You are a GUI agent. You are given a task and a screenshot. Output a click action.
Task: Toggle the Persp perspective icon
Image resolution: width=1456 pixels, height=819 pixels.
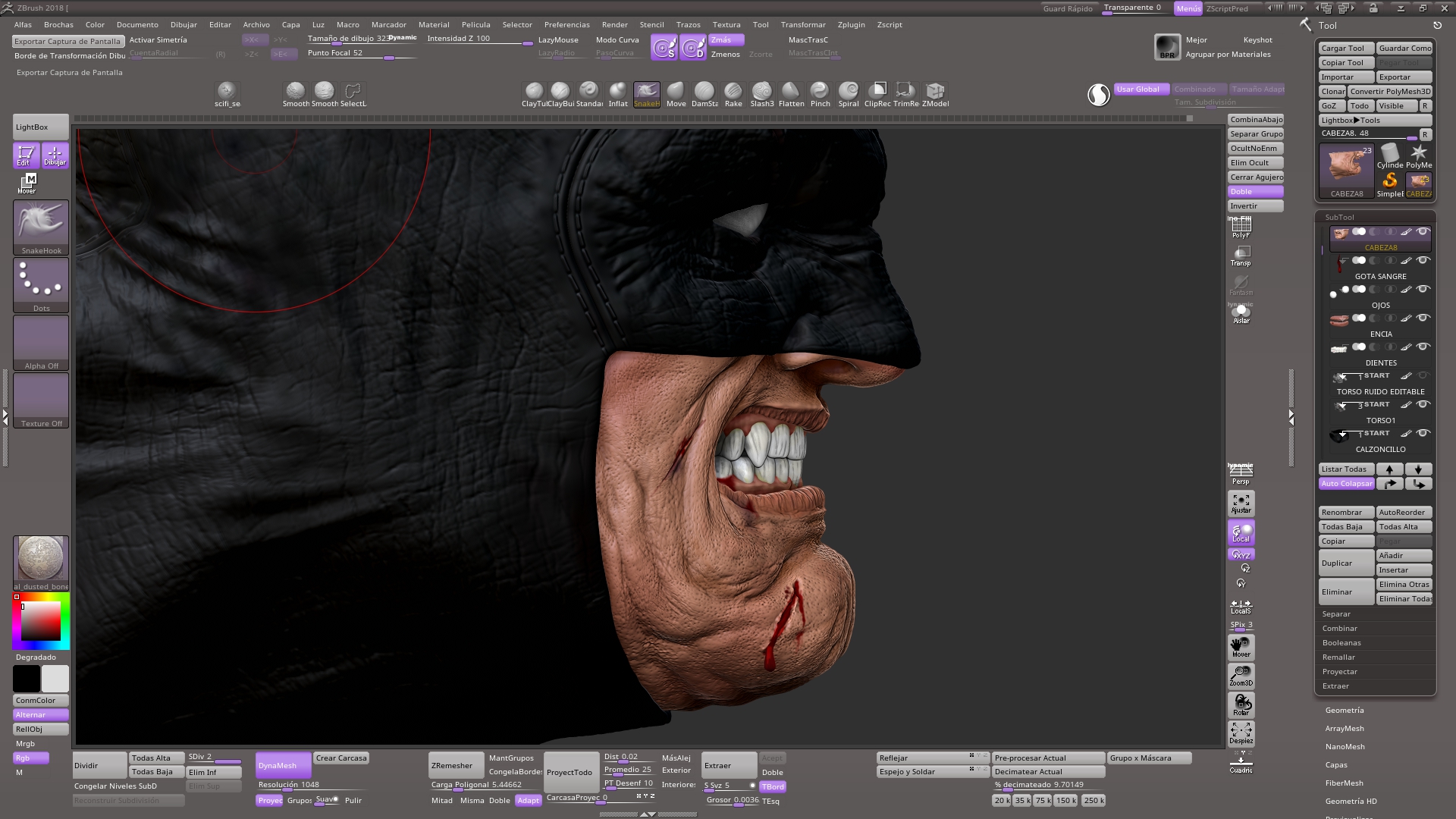tap(1241, 474)
